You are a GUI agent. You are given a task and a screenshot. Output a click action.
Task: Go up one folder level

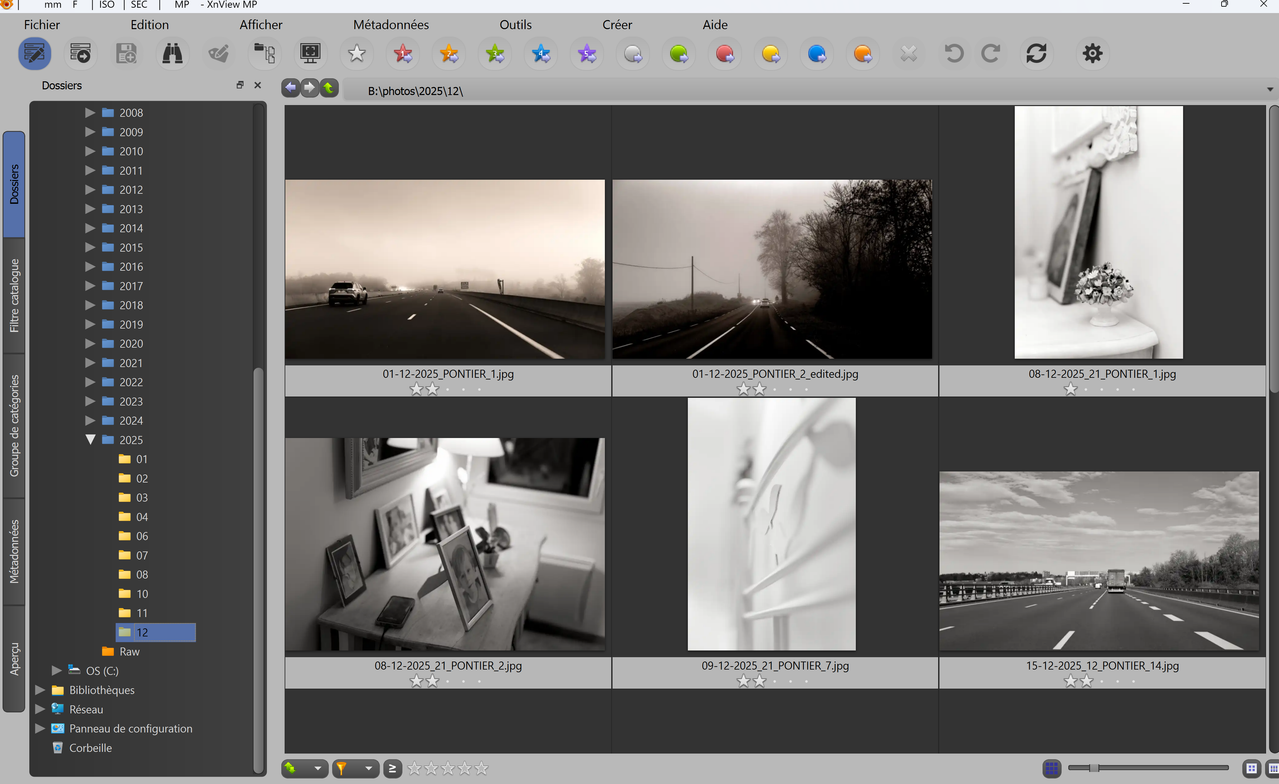pos(329,88)
